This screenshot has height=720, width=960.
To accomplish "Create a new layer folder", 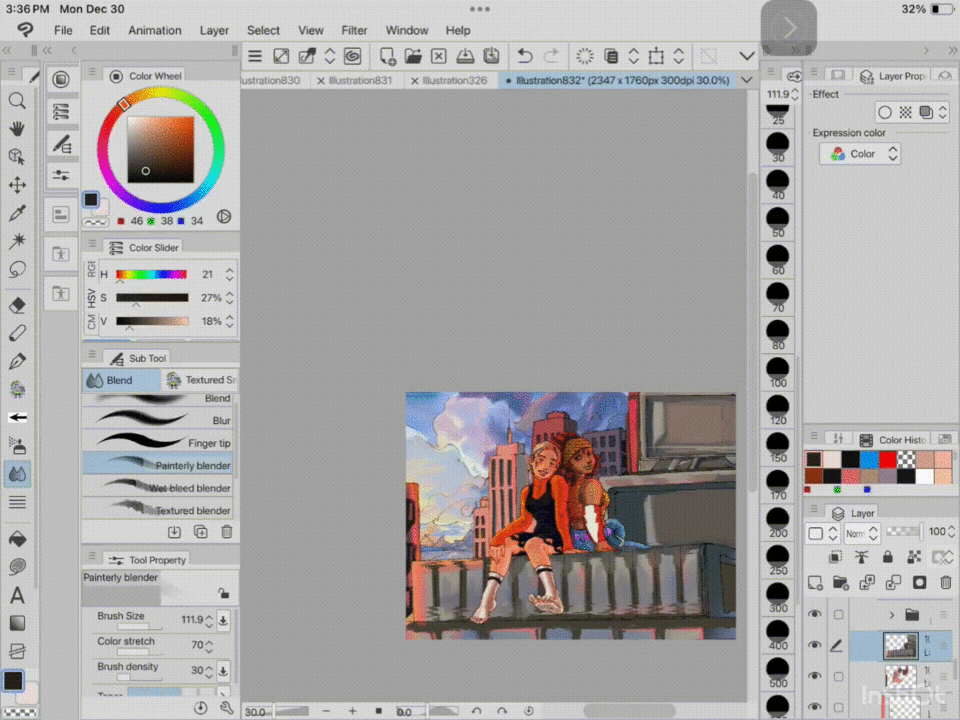I will click(x=841, y=582).
